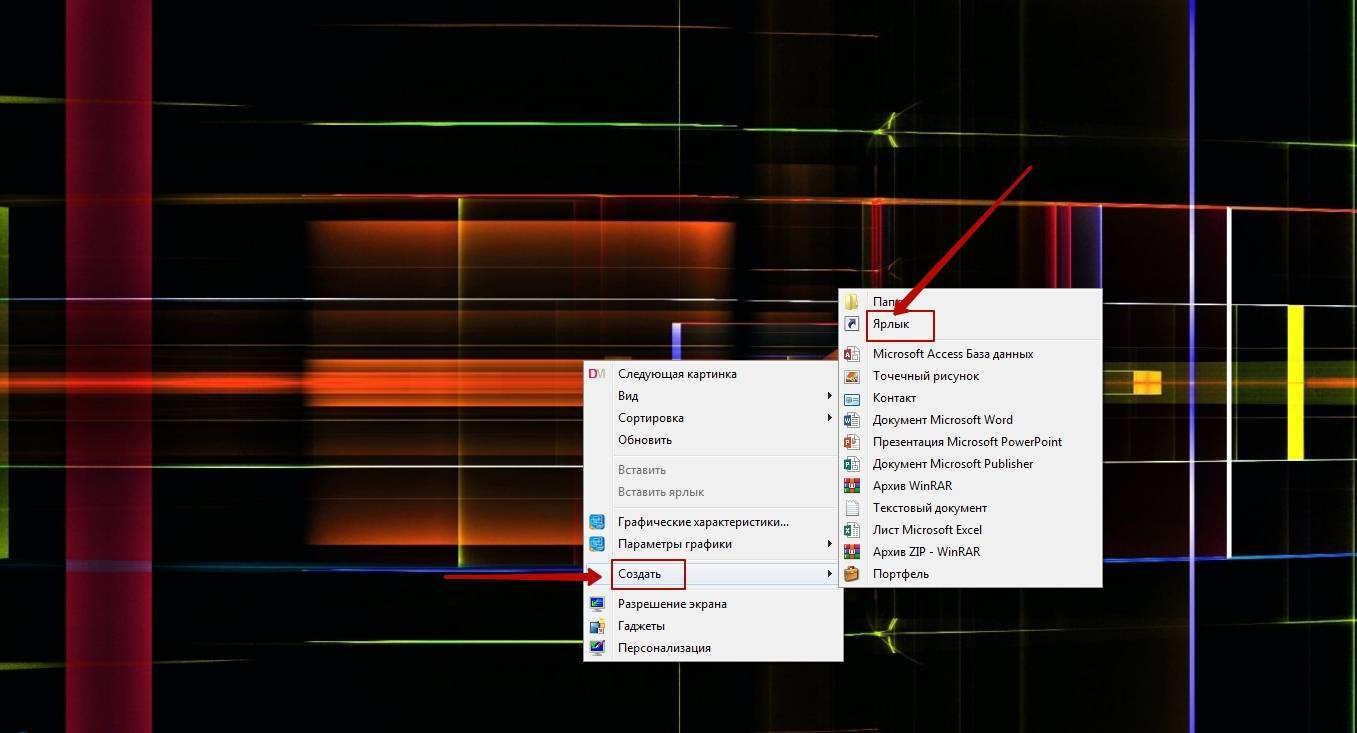
Task: Expand the Параметры графики submenu arrow
Action: [829, 544]
